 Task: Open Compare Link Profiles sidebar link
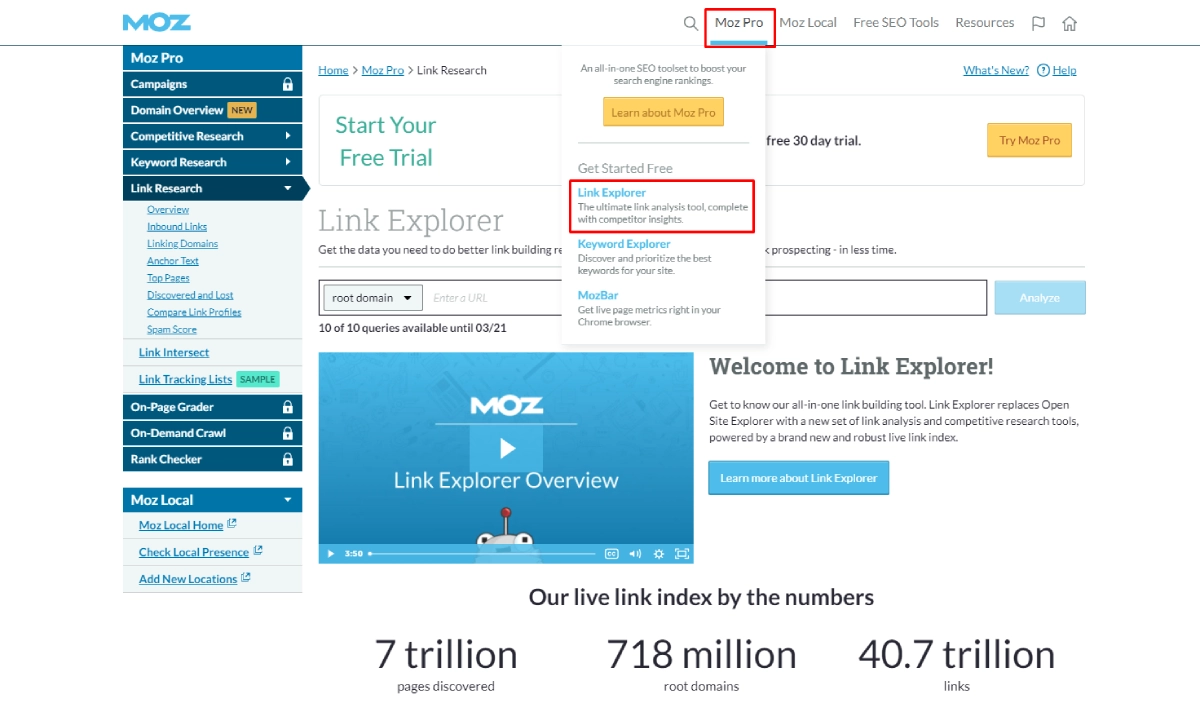(x=194, y=312)
